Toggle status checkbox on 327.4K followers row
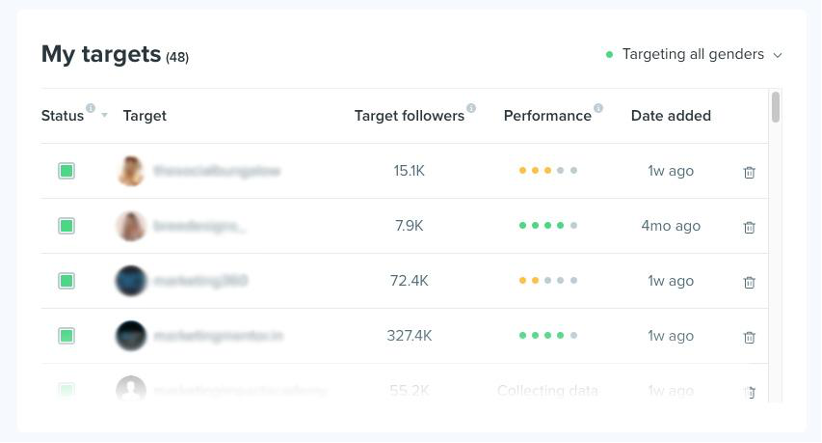This screenshot has width=822, height=443. click(x=66, y=336)
